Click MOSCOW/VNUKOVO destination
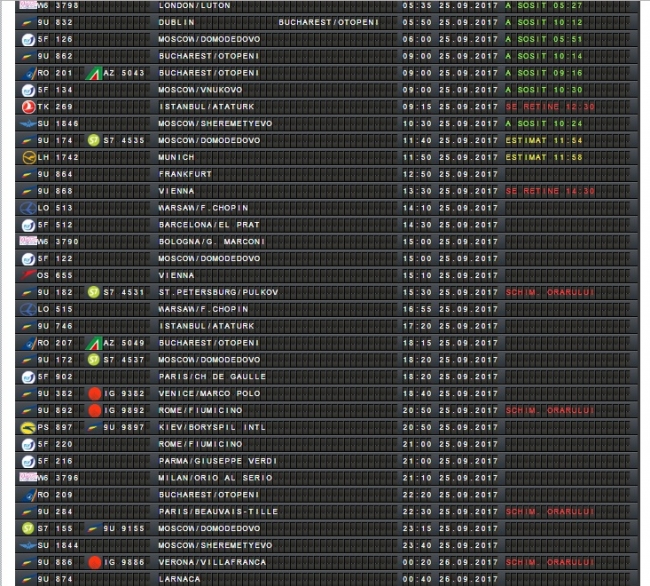This screenshot has width=650, height=586. (x=200, y=90)
